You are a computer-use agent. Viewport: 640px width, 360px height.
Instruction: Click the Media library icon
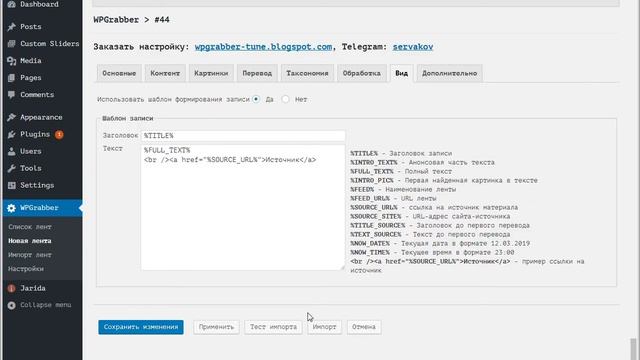(11, 61)
